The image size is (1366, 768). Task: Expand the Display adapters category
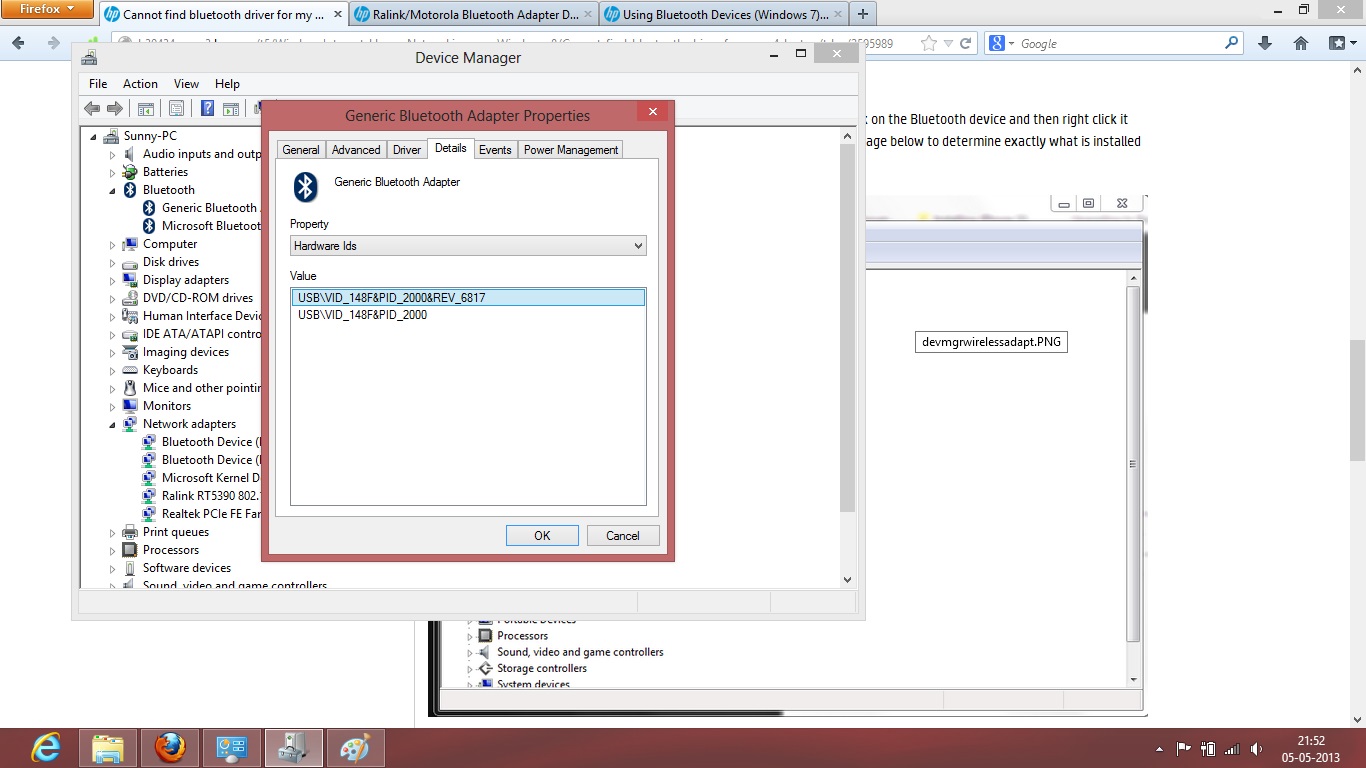113,280
